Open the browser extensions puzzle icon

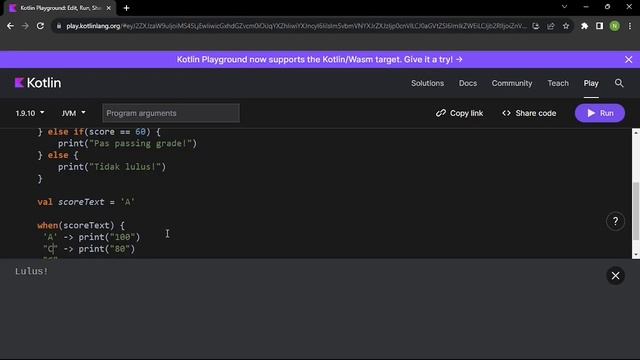point(584,26)
